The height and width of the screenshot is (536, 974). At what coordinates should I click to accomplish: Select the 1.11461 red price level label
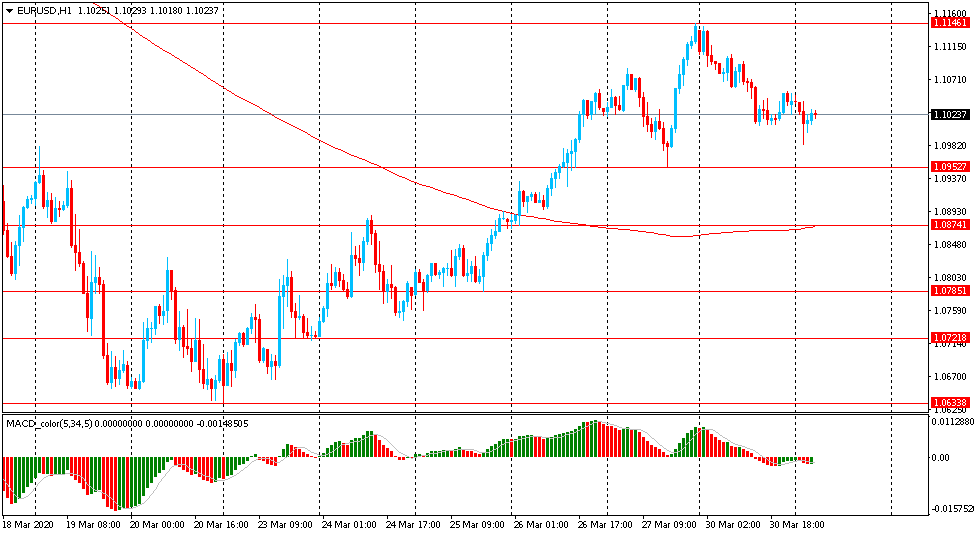click(950, 23)
